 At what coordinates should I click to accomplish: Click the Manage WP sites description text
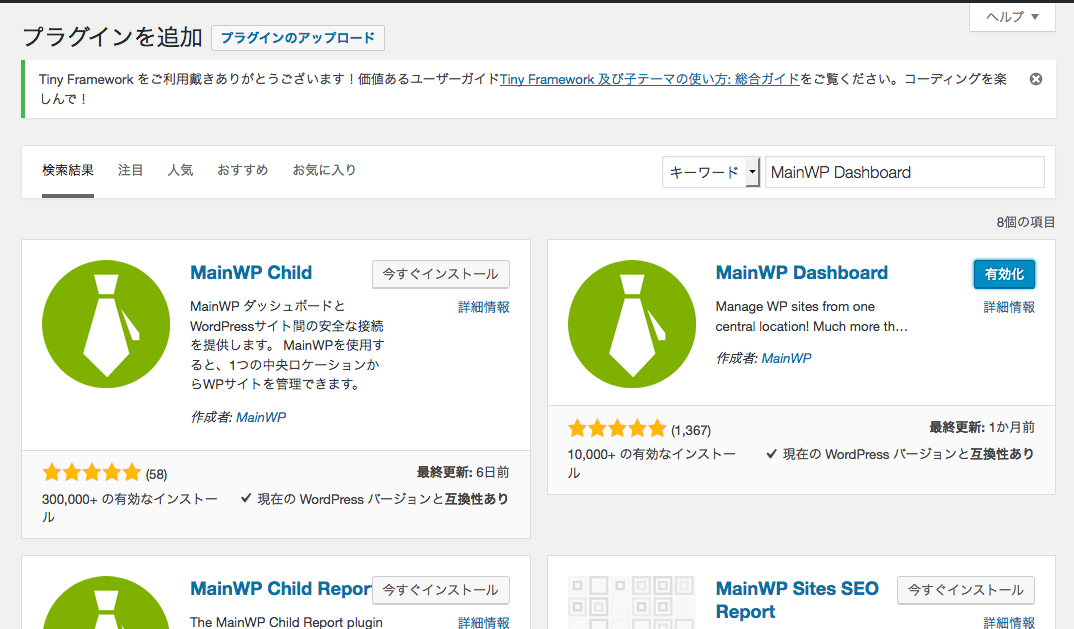[x=812, y=317]
